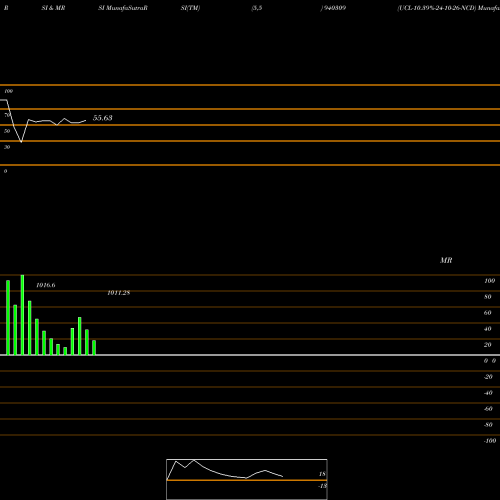Click the '-18' label in mini chart
Viewport: 500px width, 500px height.
click(x=323, y=486)
